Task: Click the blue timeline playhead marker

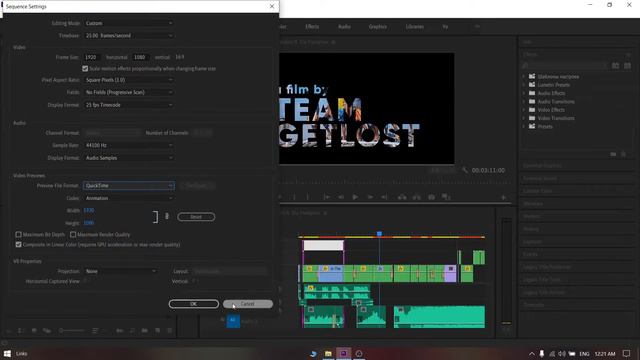Action: [x=379, y=233]
